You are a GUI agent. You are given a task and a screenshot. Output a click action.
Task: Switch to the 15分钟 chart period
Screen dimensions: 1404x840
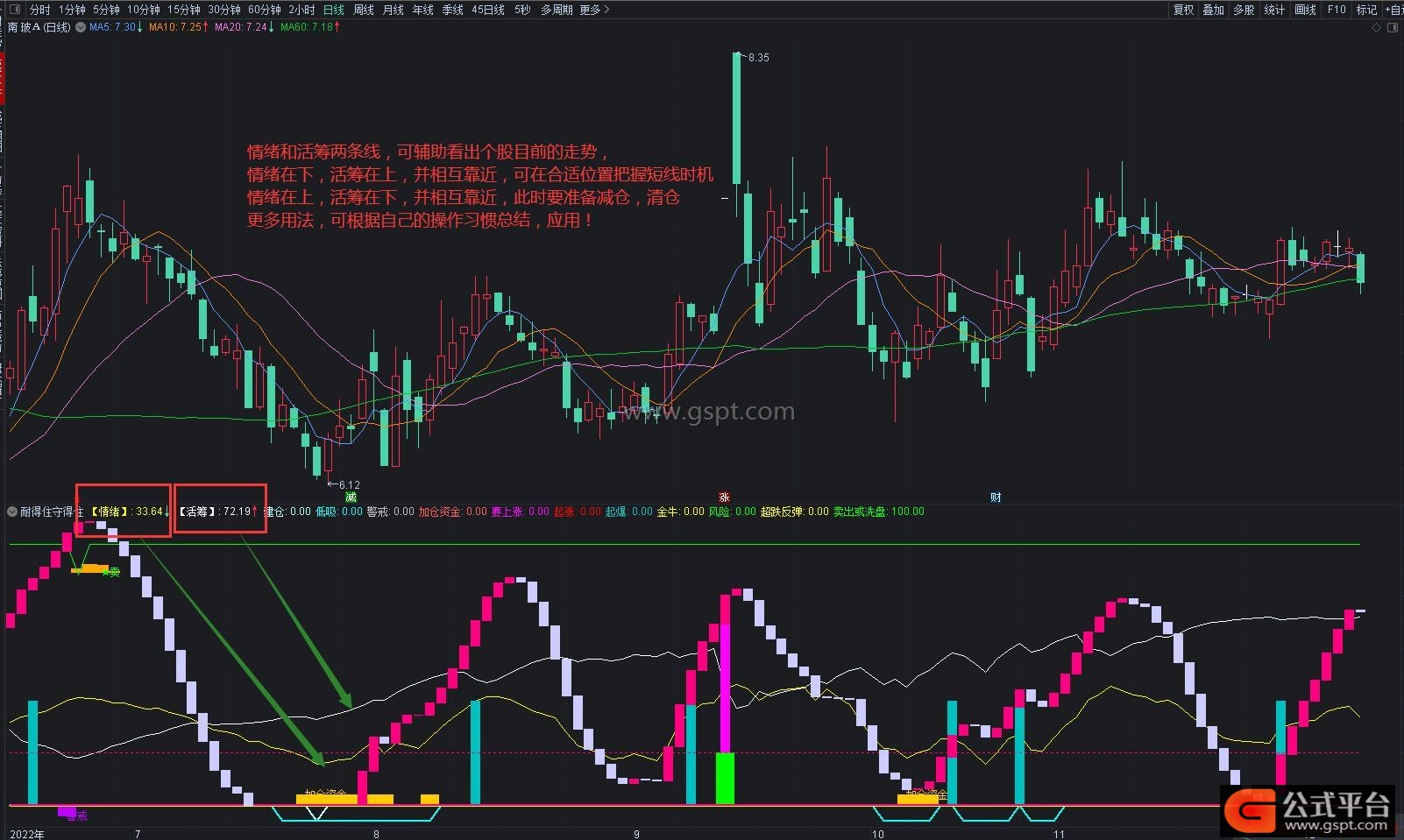[x=184, y=10]
